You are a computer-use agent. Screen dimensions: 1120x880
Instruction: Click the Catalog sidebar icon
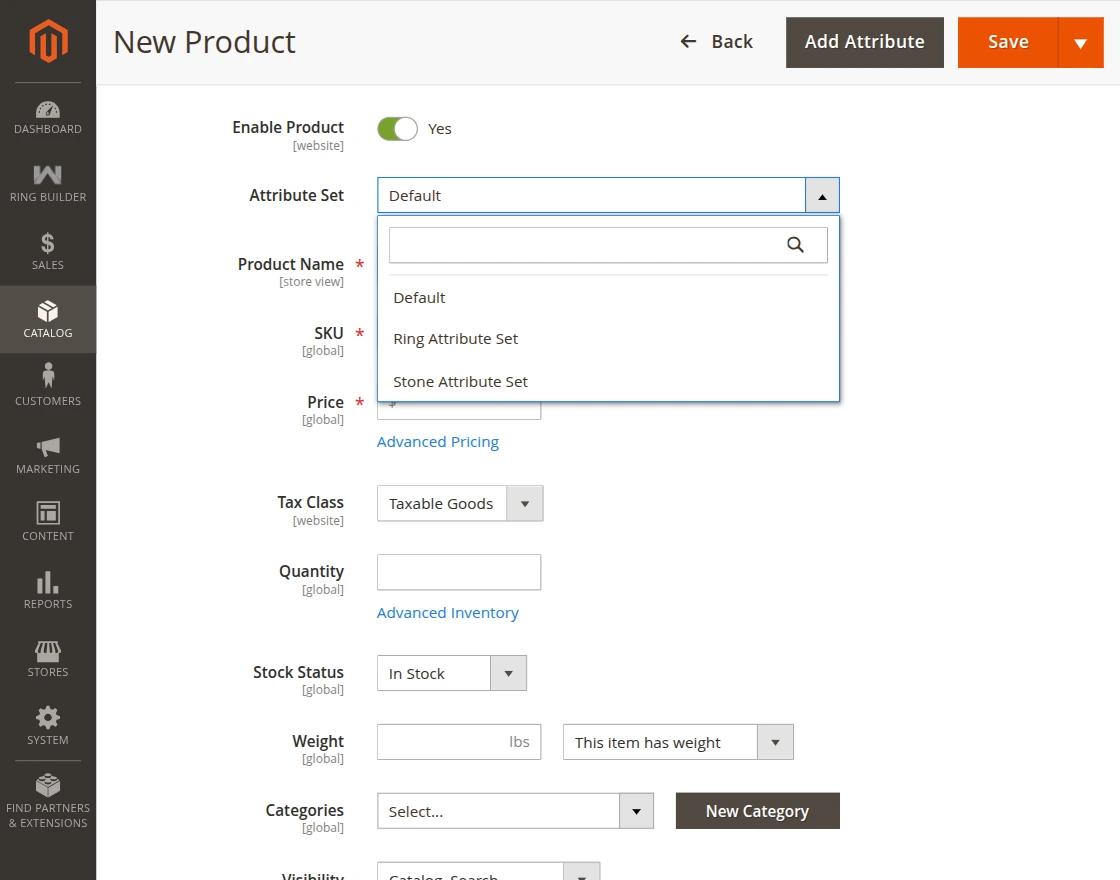(x=47, y=318)
